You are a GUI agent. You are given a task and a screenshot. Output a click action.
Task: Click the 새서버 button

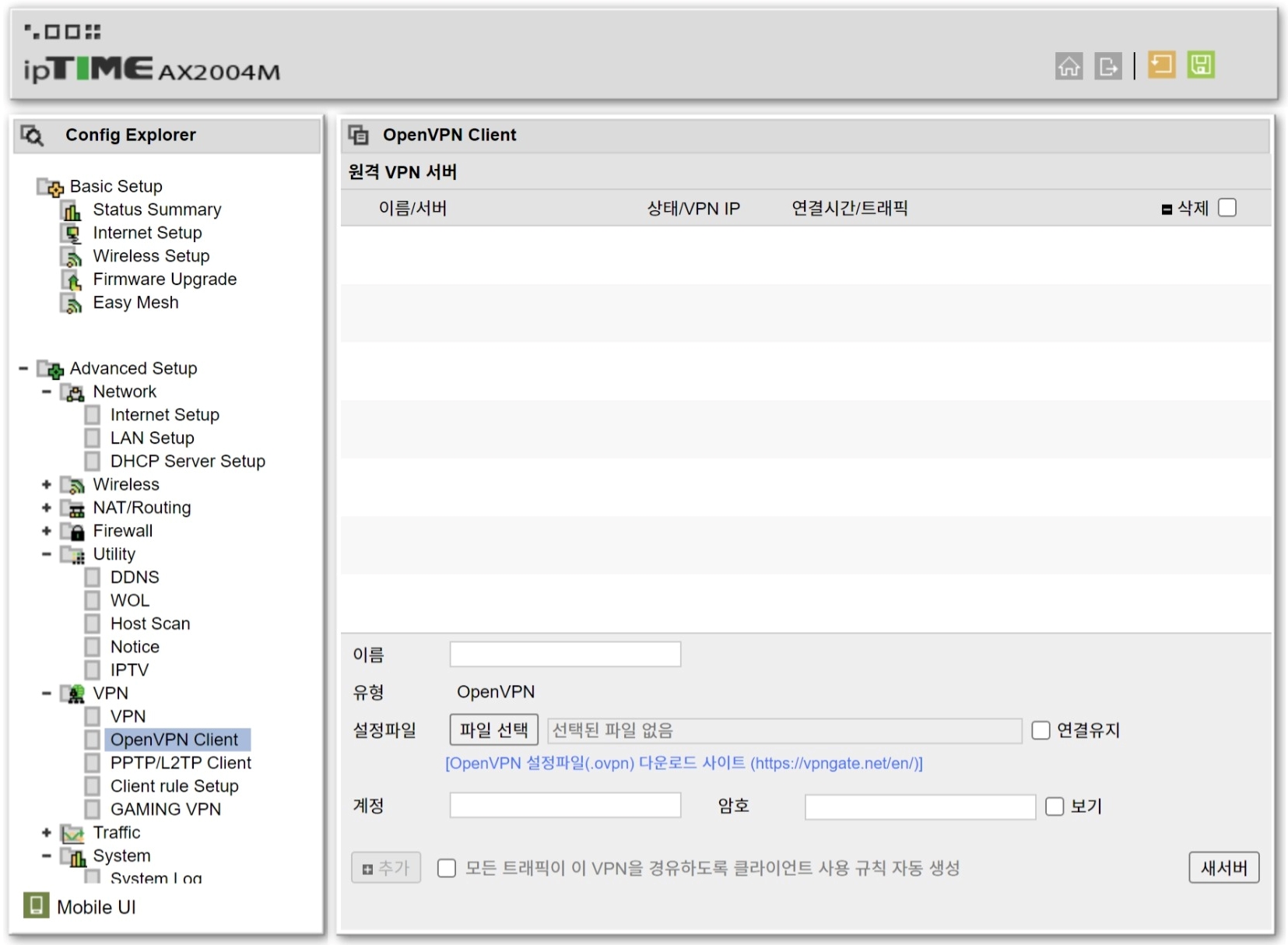[1224, 868]
